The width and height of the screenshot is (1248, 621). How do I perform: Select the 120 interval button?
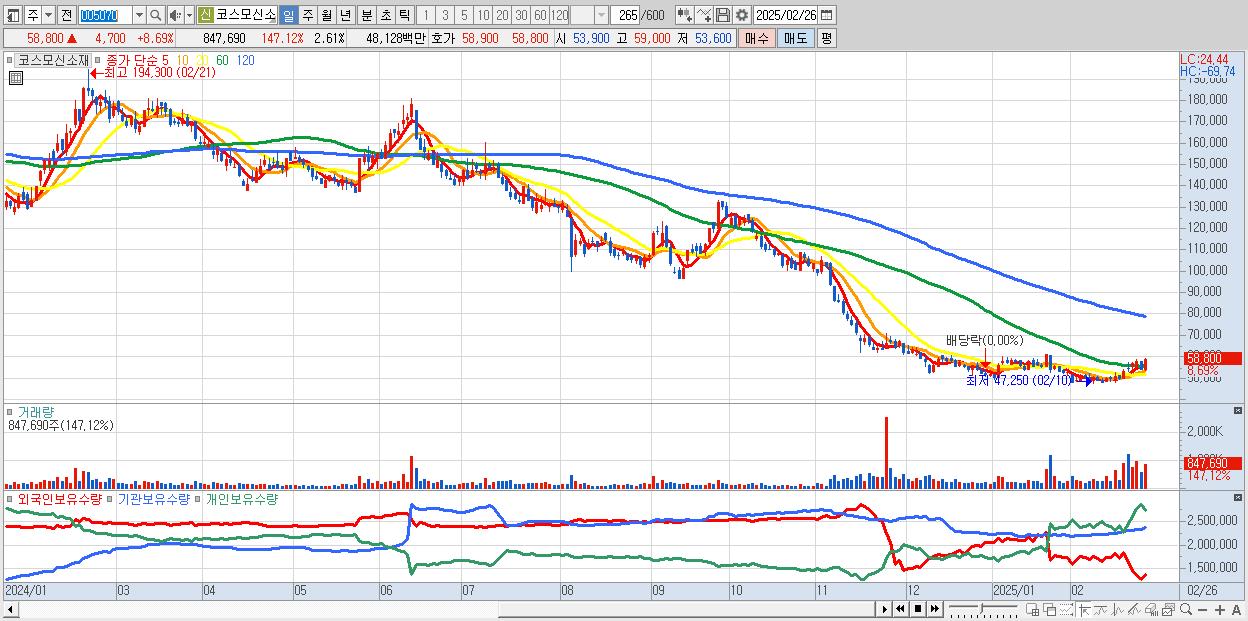[559, 15]
